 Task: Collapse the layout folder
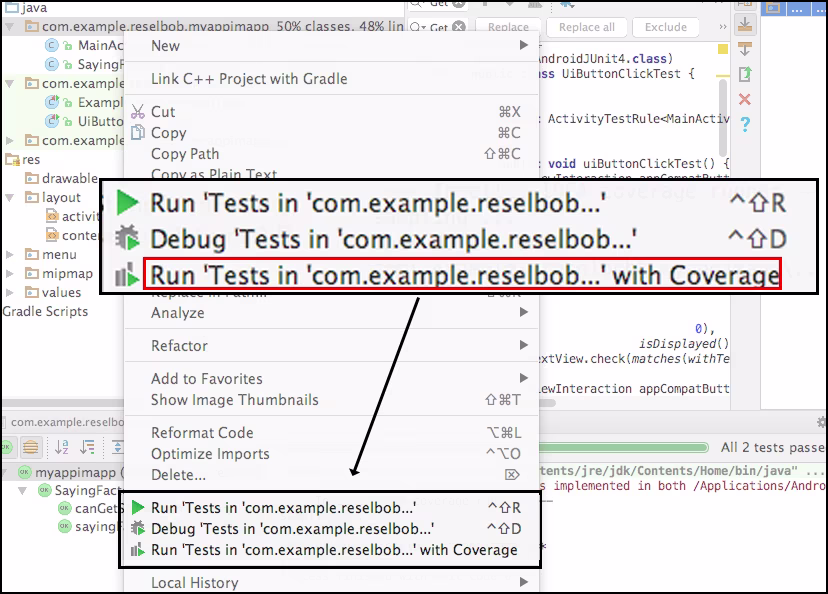[10, 197]
